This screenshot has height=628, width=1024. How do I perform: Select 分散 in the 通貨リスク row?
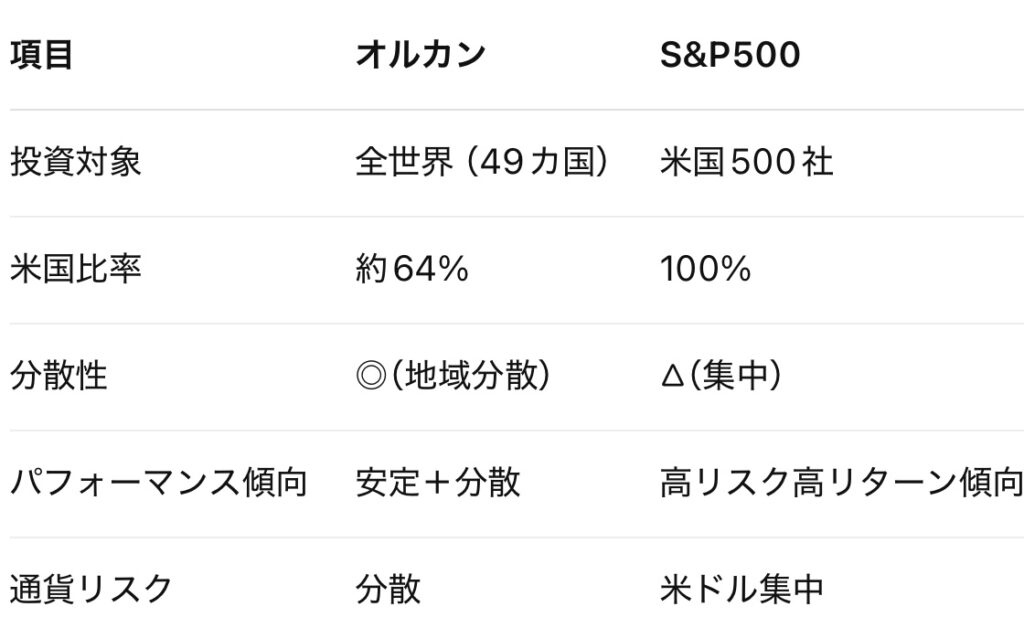coord(388,590)
